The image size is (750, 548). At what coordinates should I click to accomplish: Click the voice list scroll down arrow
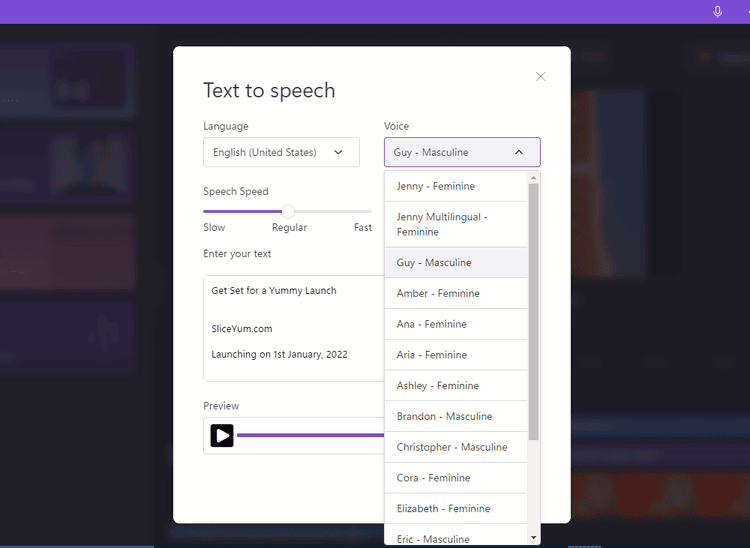point(533,538)
